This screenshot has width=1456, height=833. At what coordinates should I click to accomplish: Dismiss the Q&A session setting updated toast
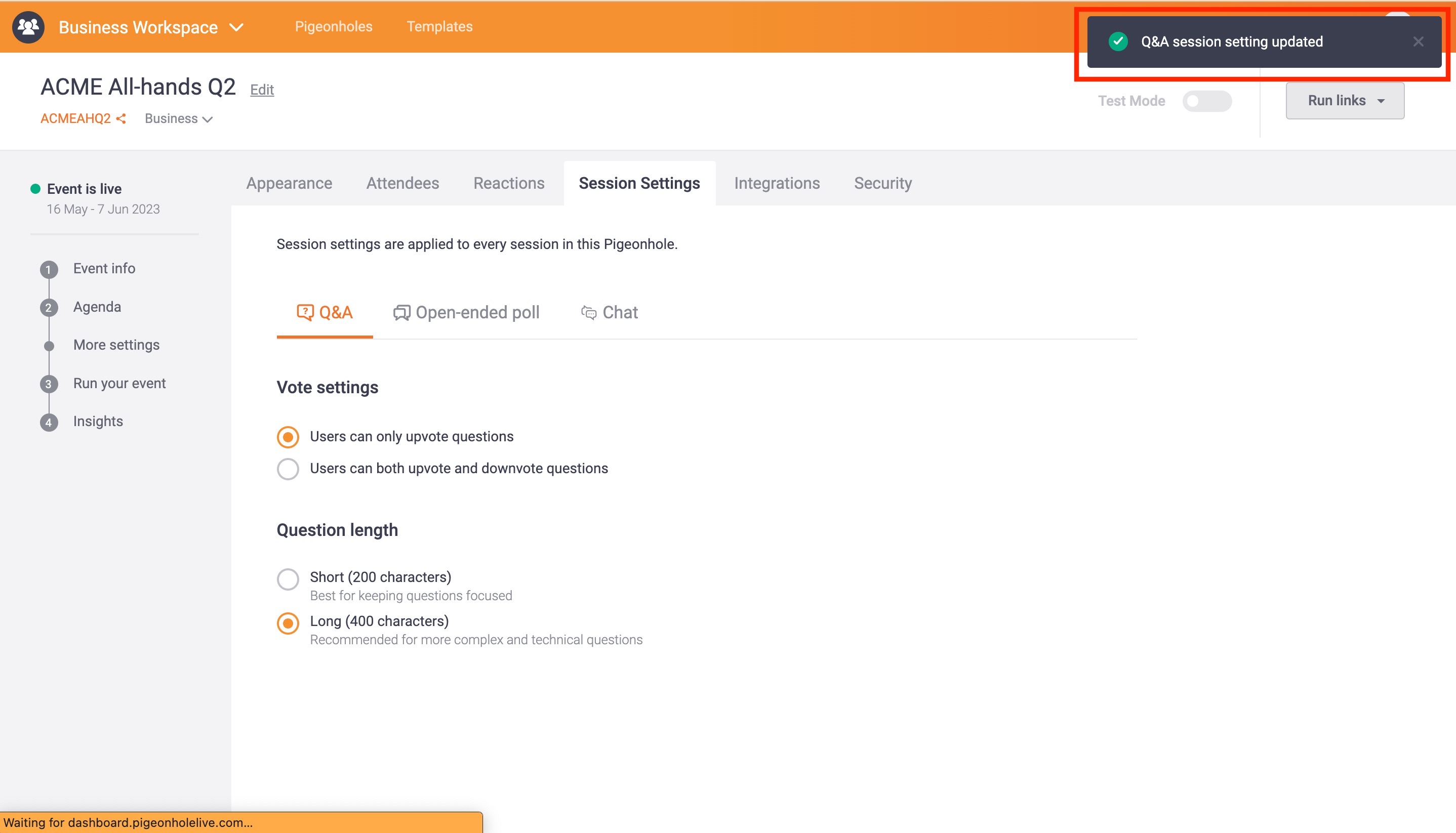(1418, 42)
